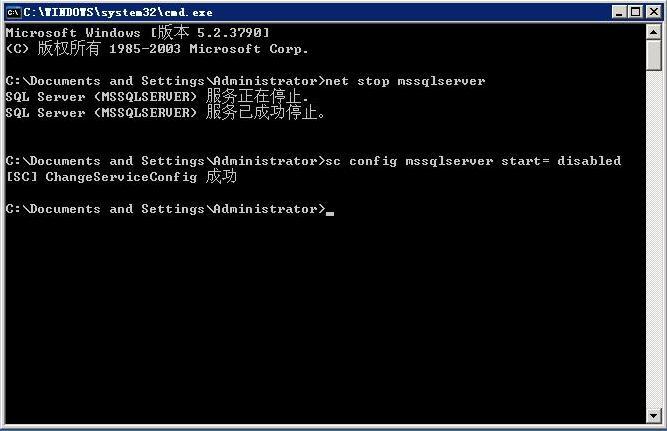Click the word 'disabled' in the sc command
667x431 pixels.
[589, 161]
